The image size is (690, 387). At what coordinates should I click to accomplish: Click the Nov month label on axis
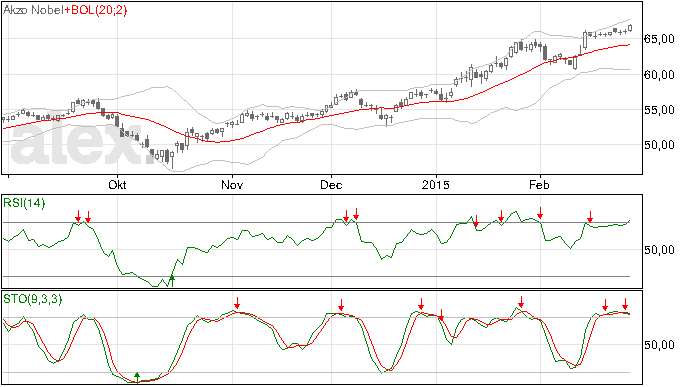point(232,184)
